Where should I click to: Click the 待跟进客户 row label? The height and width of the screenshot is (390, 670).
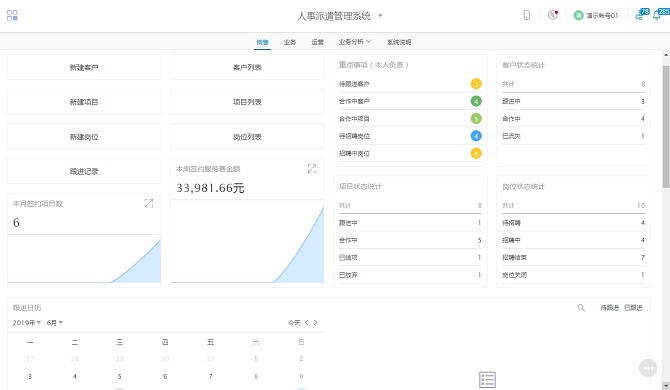(354, 84)
